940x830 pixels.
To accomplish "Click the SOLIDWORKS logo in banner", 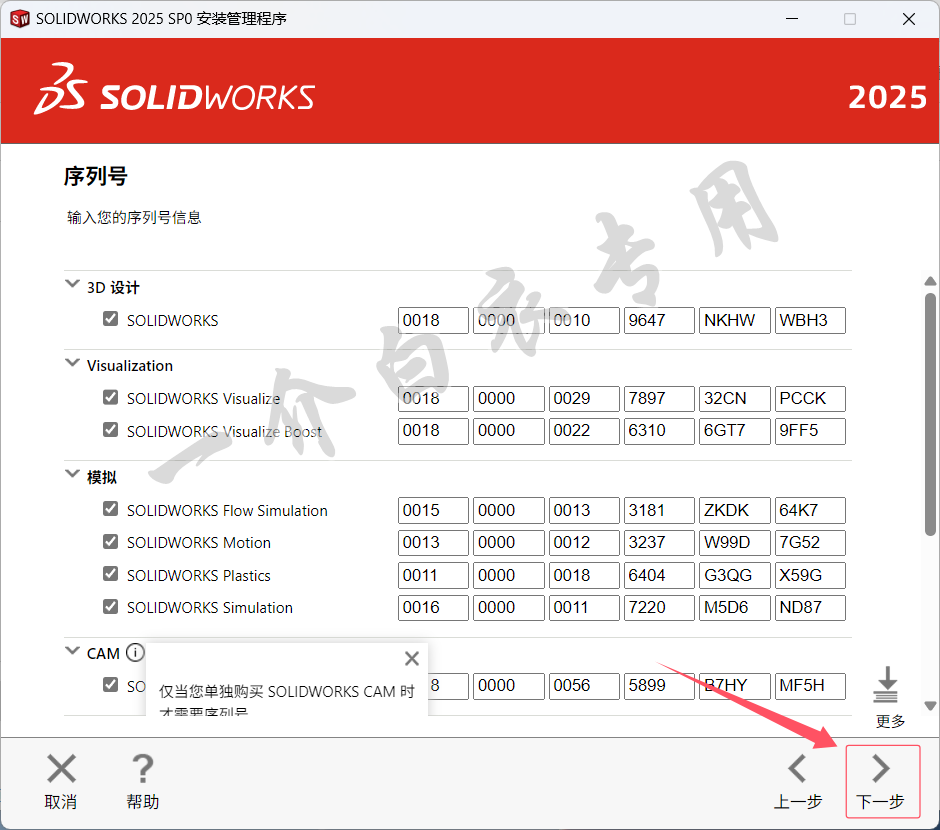I will (174, 90).
